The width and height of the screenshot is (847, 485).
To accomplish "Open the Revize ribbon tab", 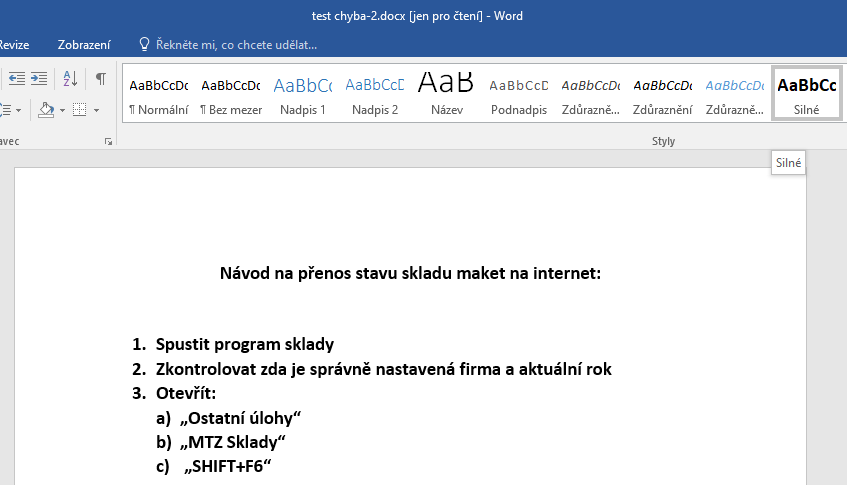I will (x=14, y=44).
